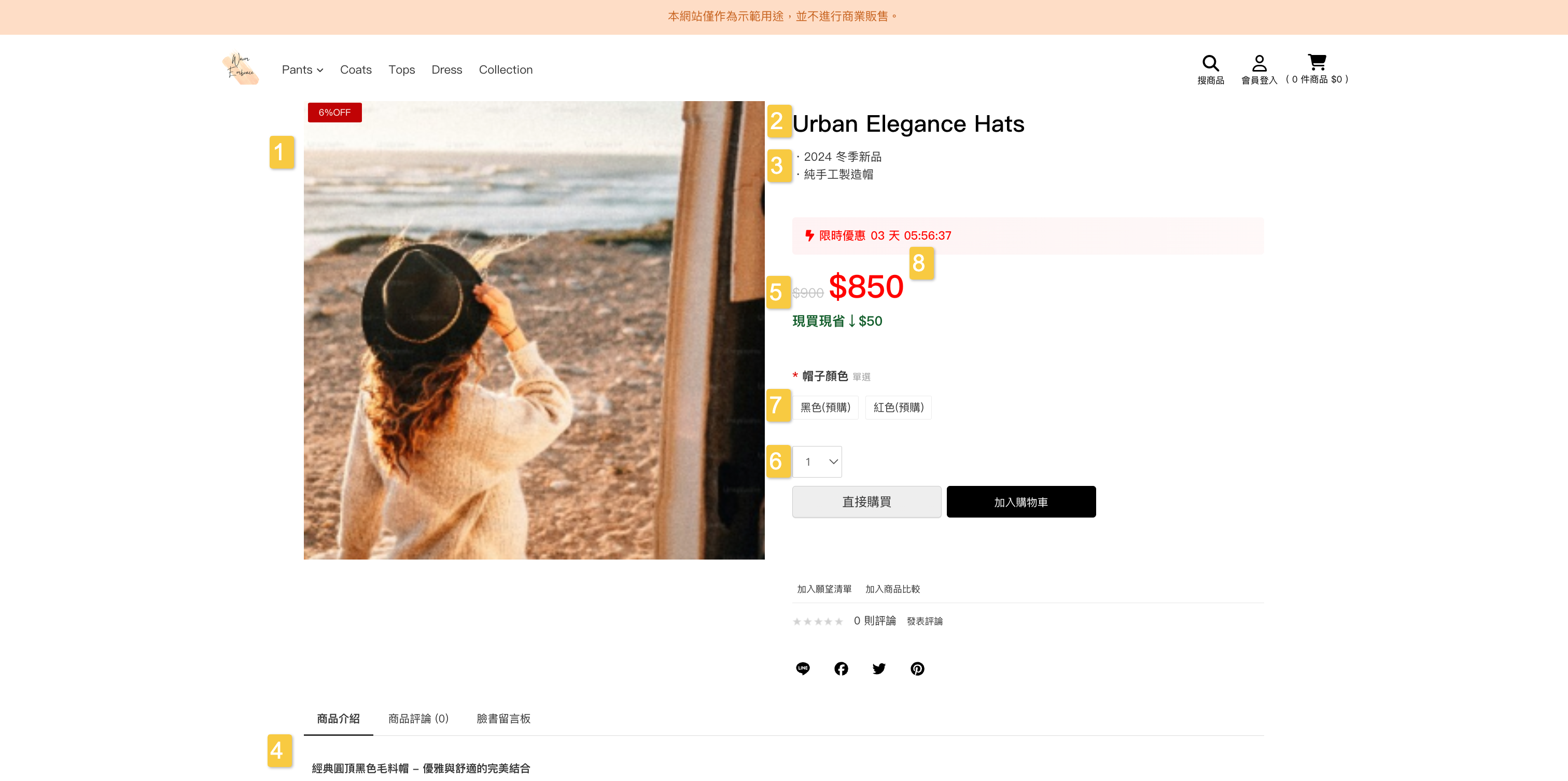Screen dimensions: 1568x781
Task: Select the 紅色(預購) hat color option
Action: click(x=899, y=407)
